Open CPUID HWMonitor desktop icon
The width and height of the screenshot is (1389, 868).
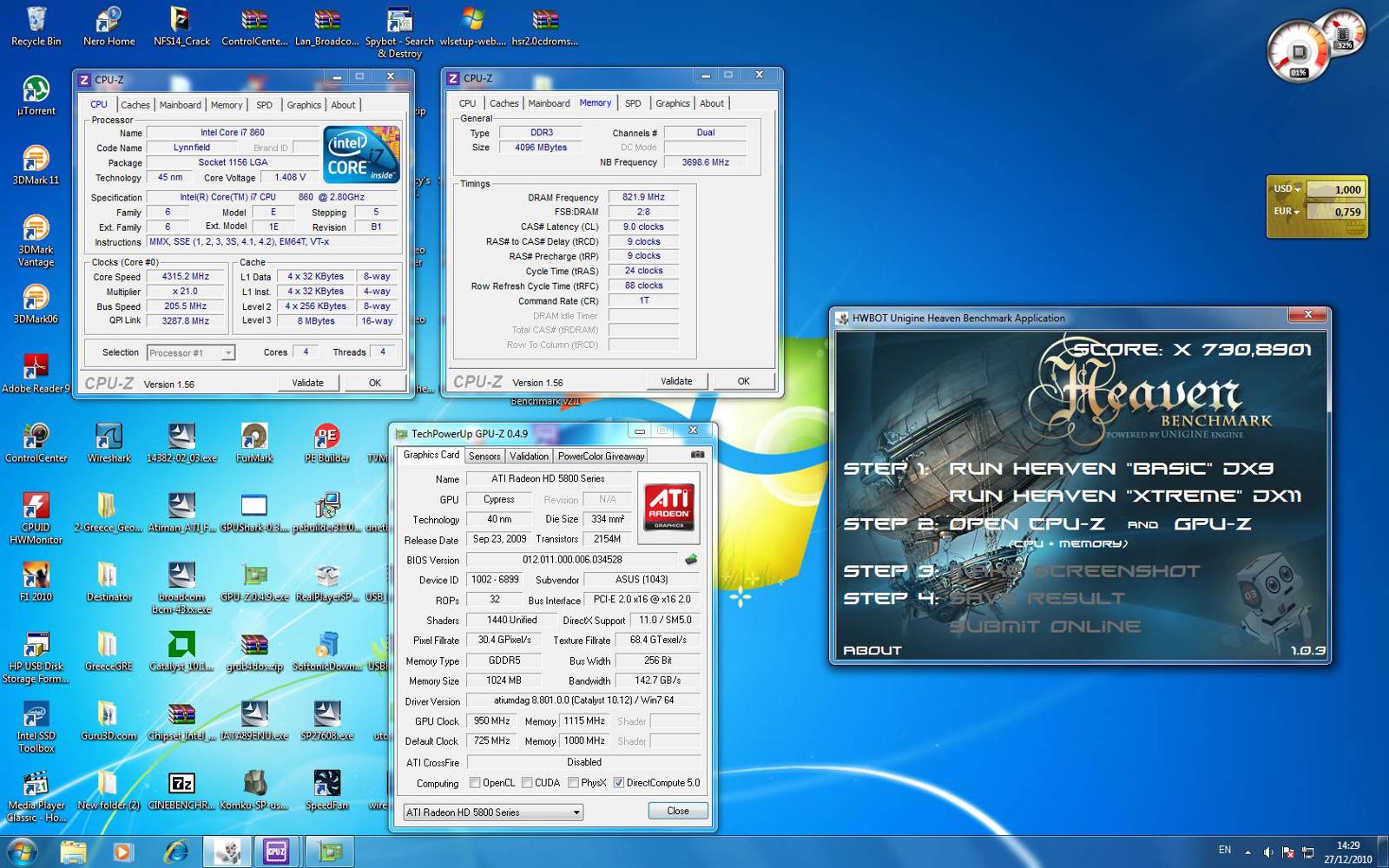point(36,518)
